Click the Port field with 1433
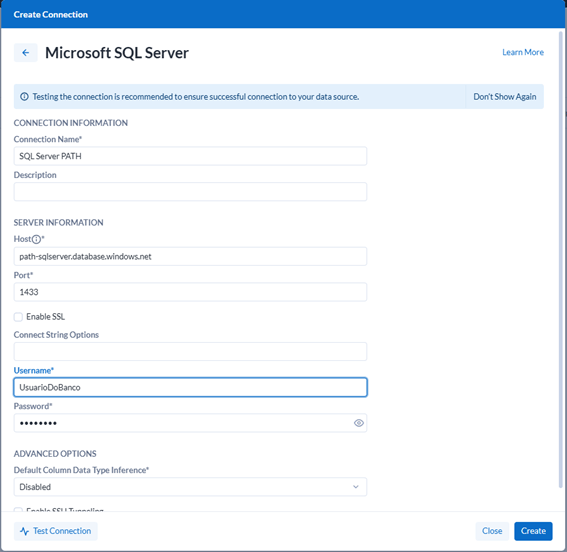The height and width of the screenshot is (552, 567). point(190,292)
